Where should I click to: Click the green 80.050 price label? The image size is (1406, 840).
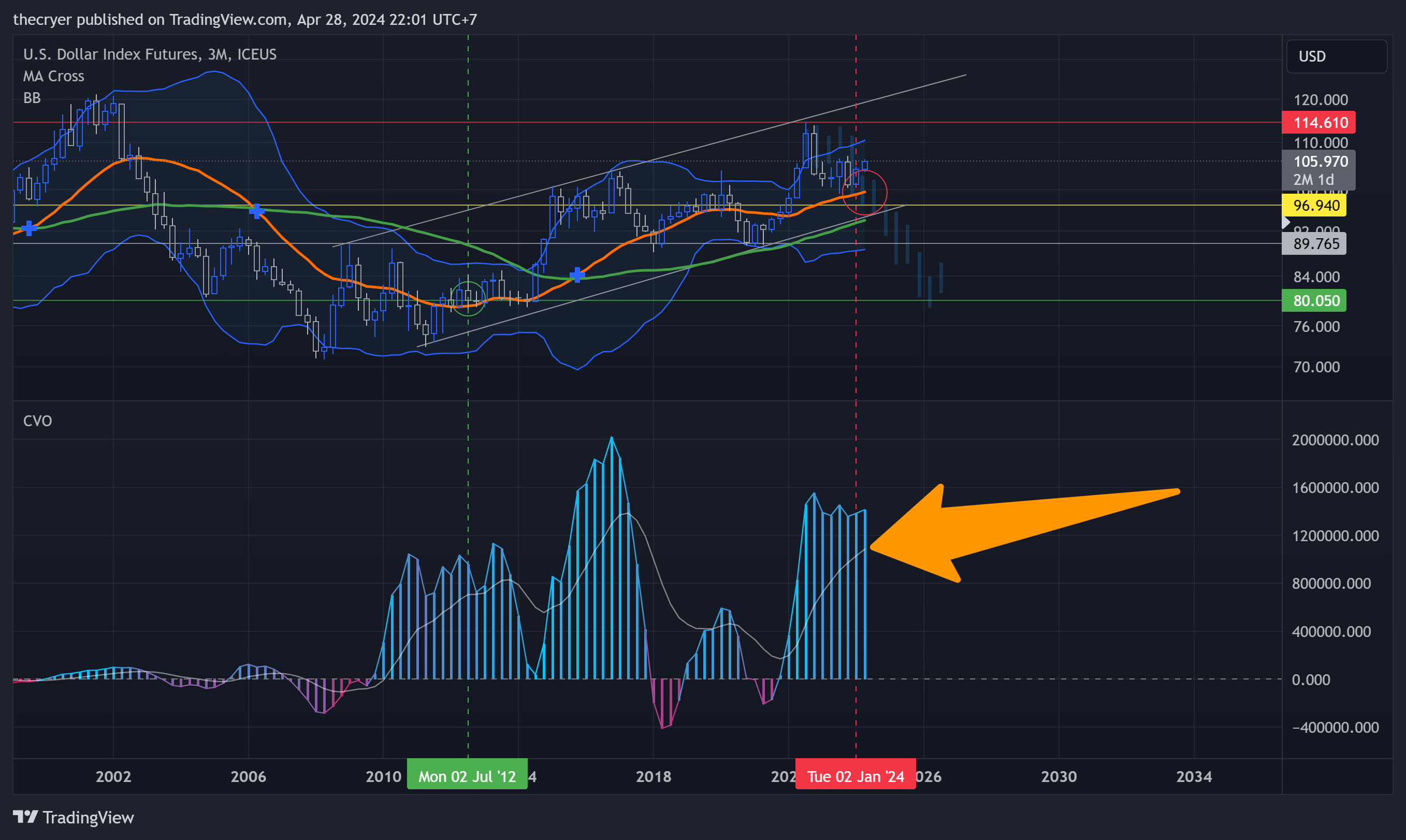[1314, 300]
